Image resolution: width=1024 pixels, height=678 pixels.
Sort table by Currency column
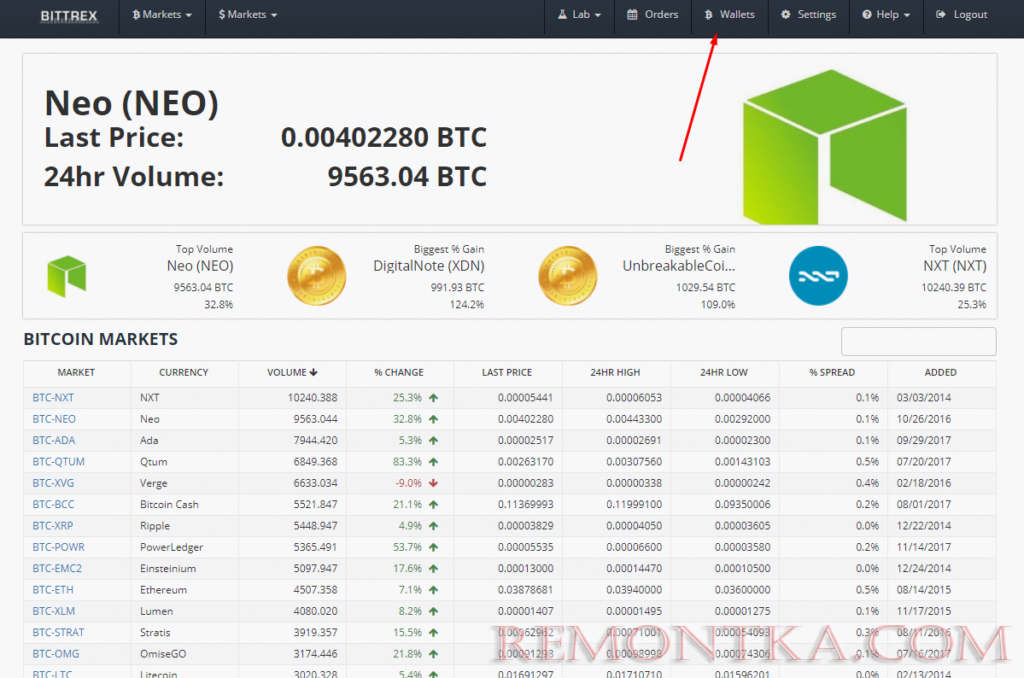[x=184, y=372]
